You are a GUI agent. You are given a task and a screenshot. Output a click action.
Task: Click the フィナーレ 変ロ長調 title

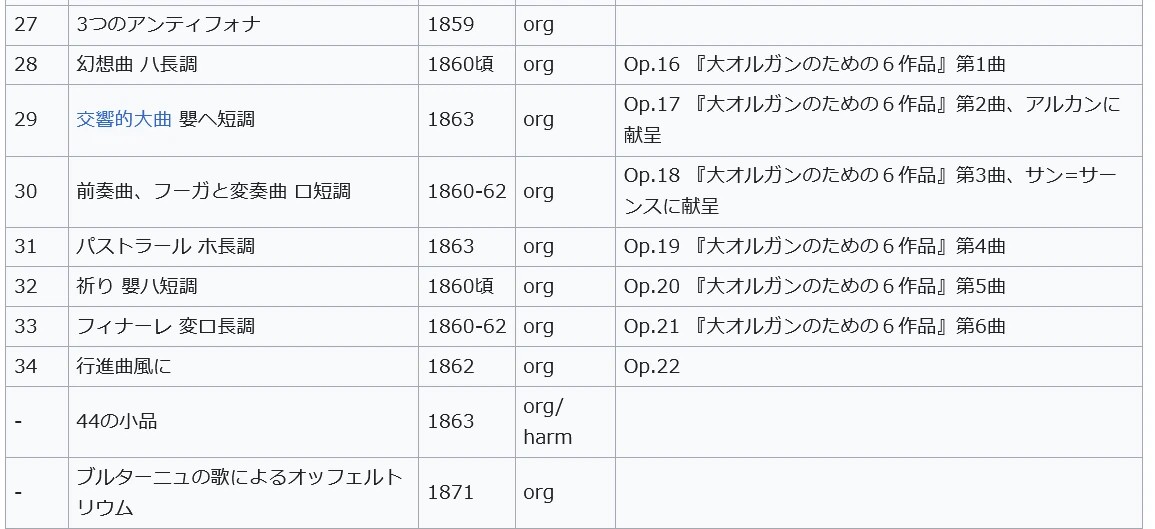pyautogui.click(x=165, y=326)
